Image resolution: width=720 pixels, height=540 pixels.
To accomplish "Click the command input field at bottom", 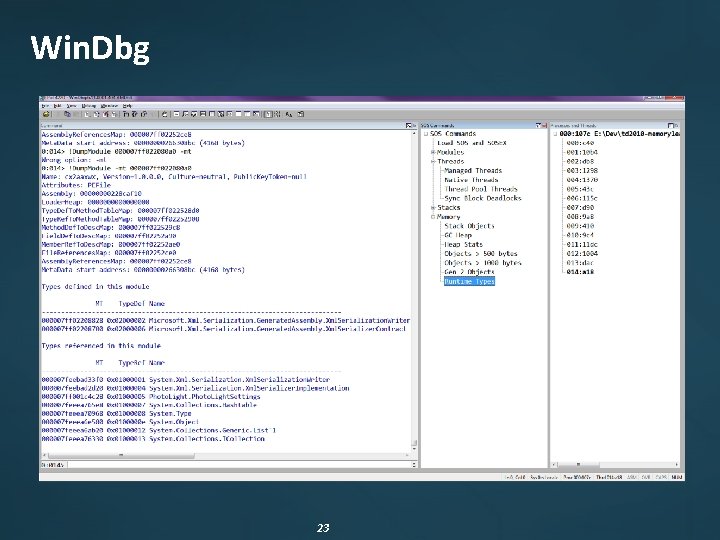I will pos(239,465).
